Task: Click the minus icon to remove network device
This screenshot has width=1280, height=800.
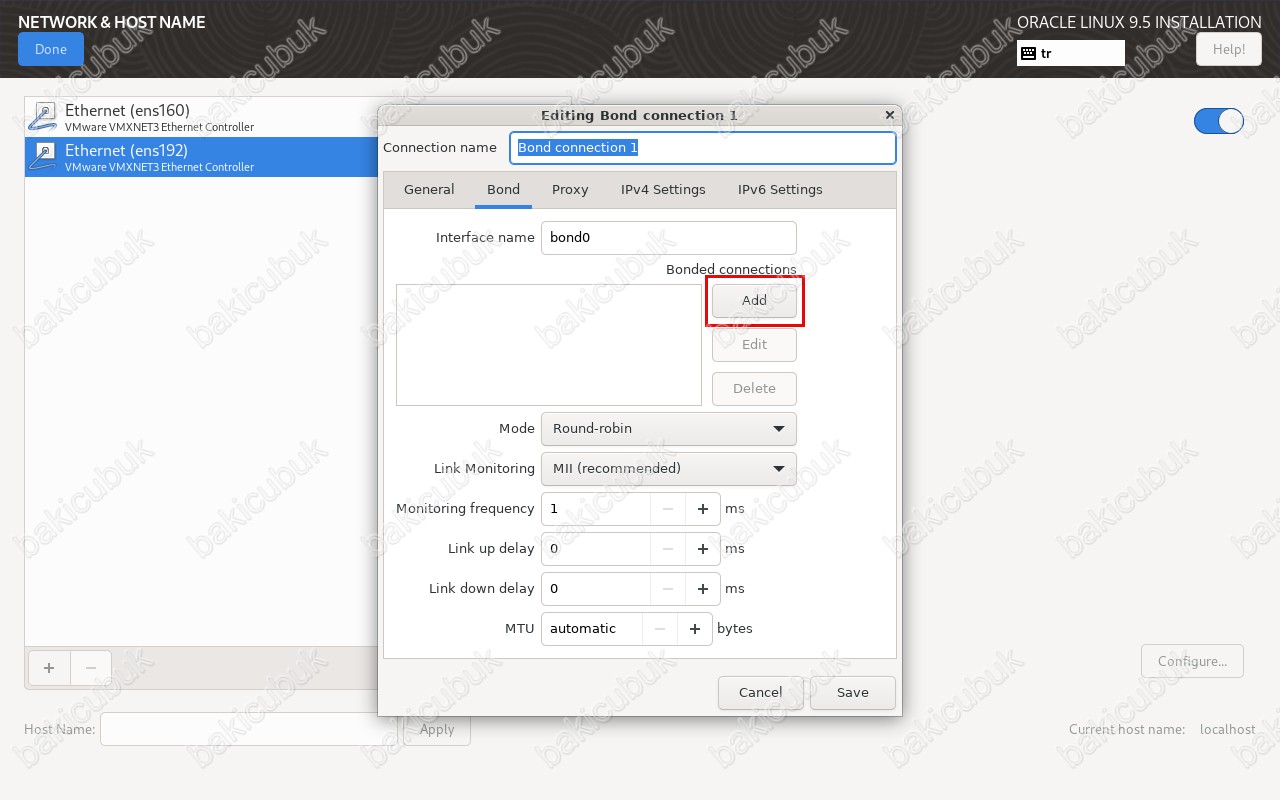Action: 91,668
